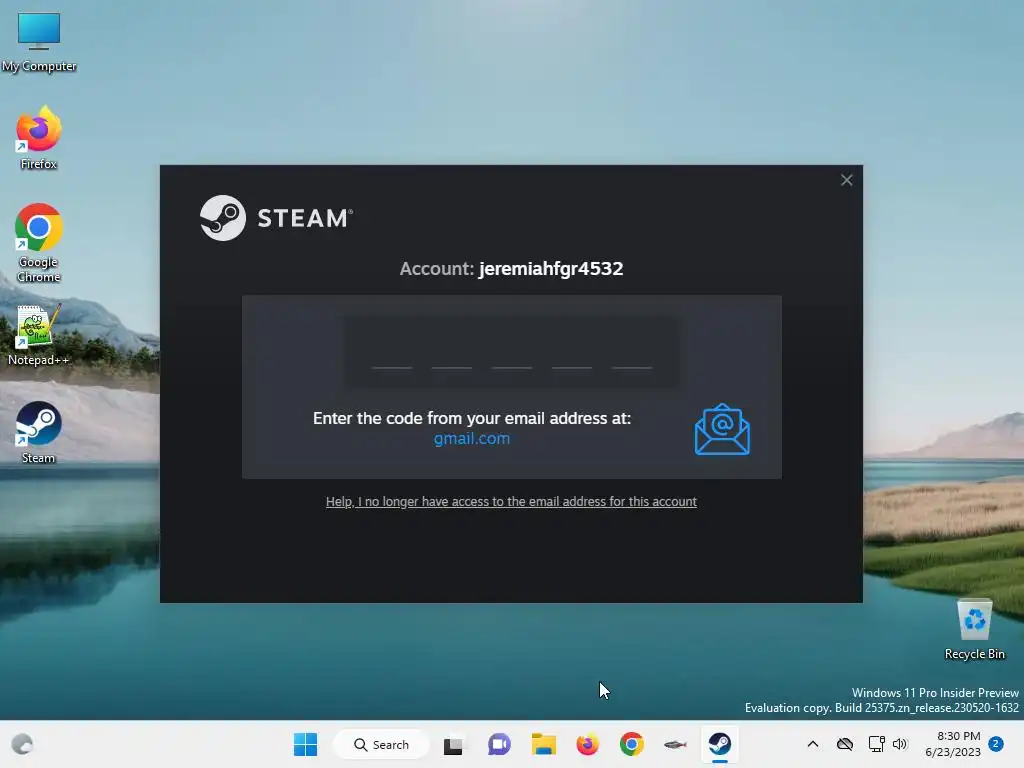Viewport: 1024px width, 768px height.
Task: Open the 'no longer have access' help link
Action: coord(511,502)
